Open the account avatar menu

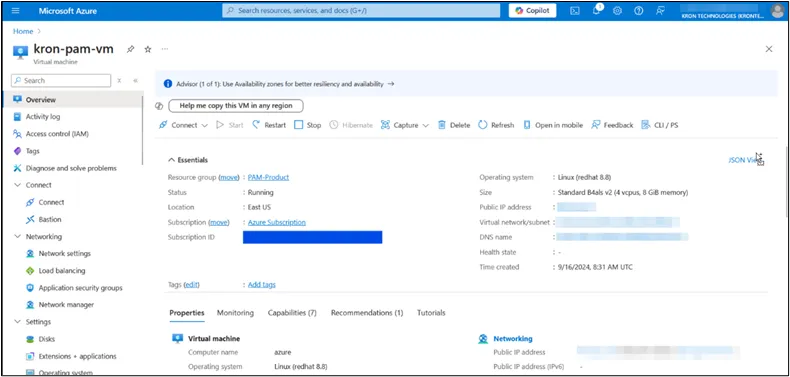(777, 11)
